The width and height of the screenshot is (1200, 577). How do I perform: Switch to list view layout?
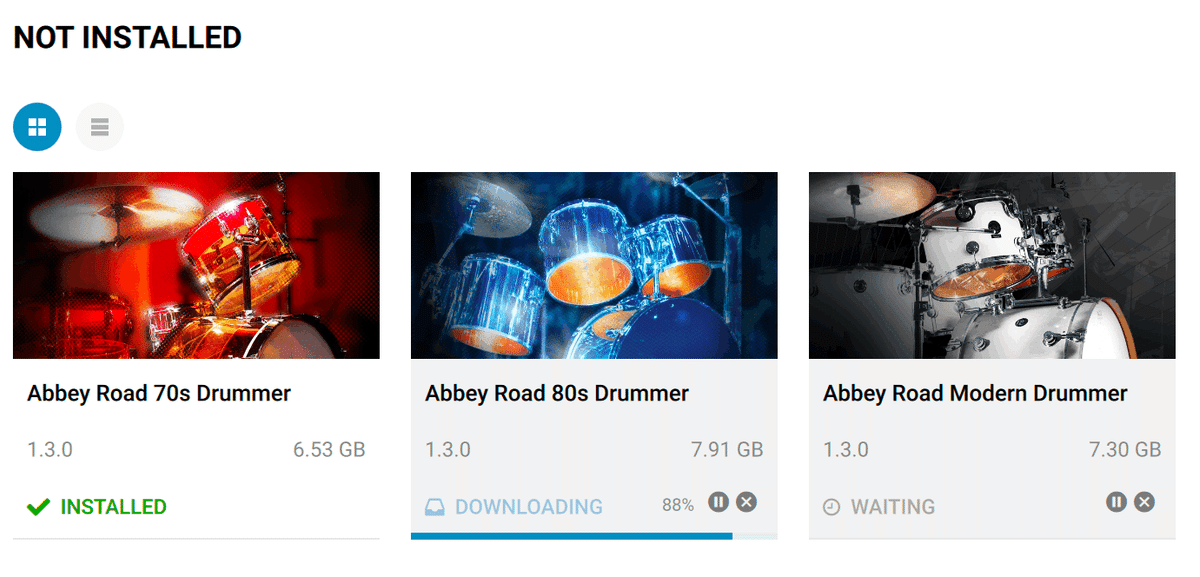99,127
